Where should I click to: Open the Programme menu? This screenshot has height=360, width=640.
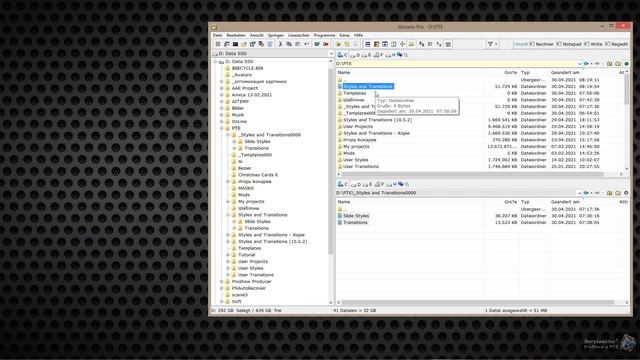[x=324, y=36]
